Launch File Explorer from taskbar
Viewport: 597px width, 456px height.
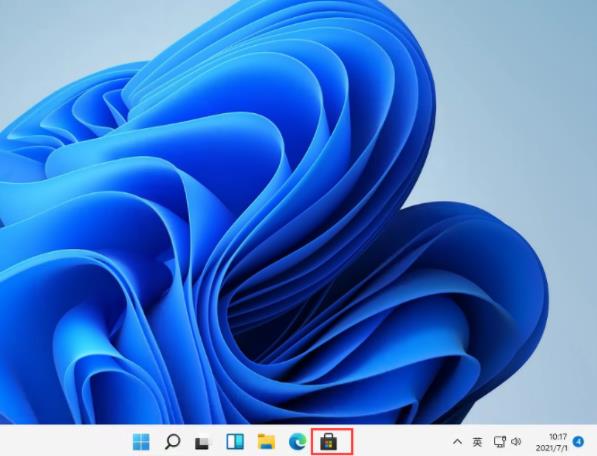click(x=266, y=442)
